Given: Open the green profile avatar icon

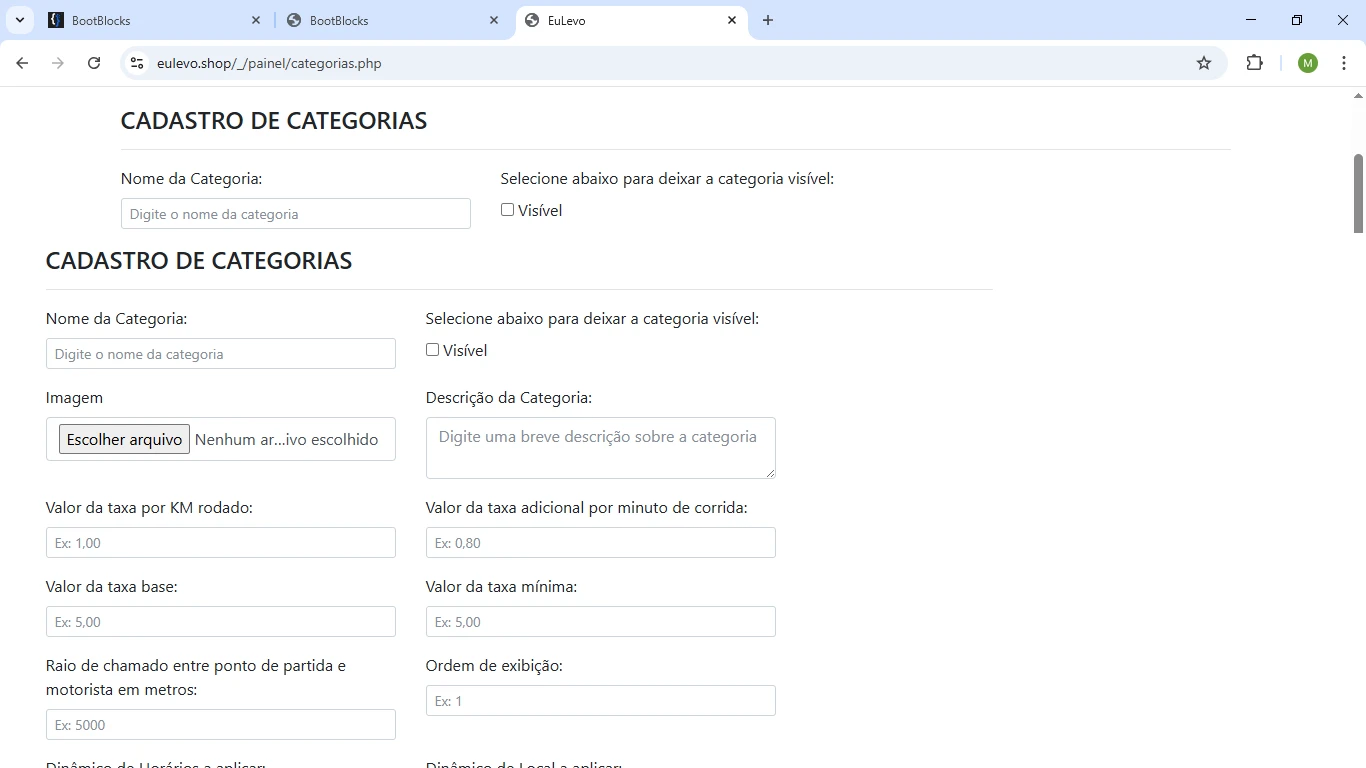Looking at the screenshot, I should [x=1307, y=63].
